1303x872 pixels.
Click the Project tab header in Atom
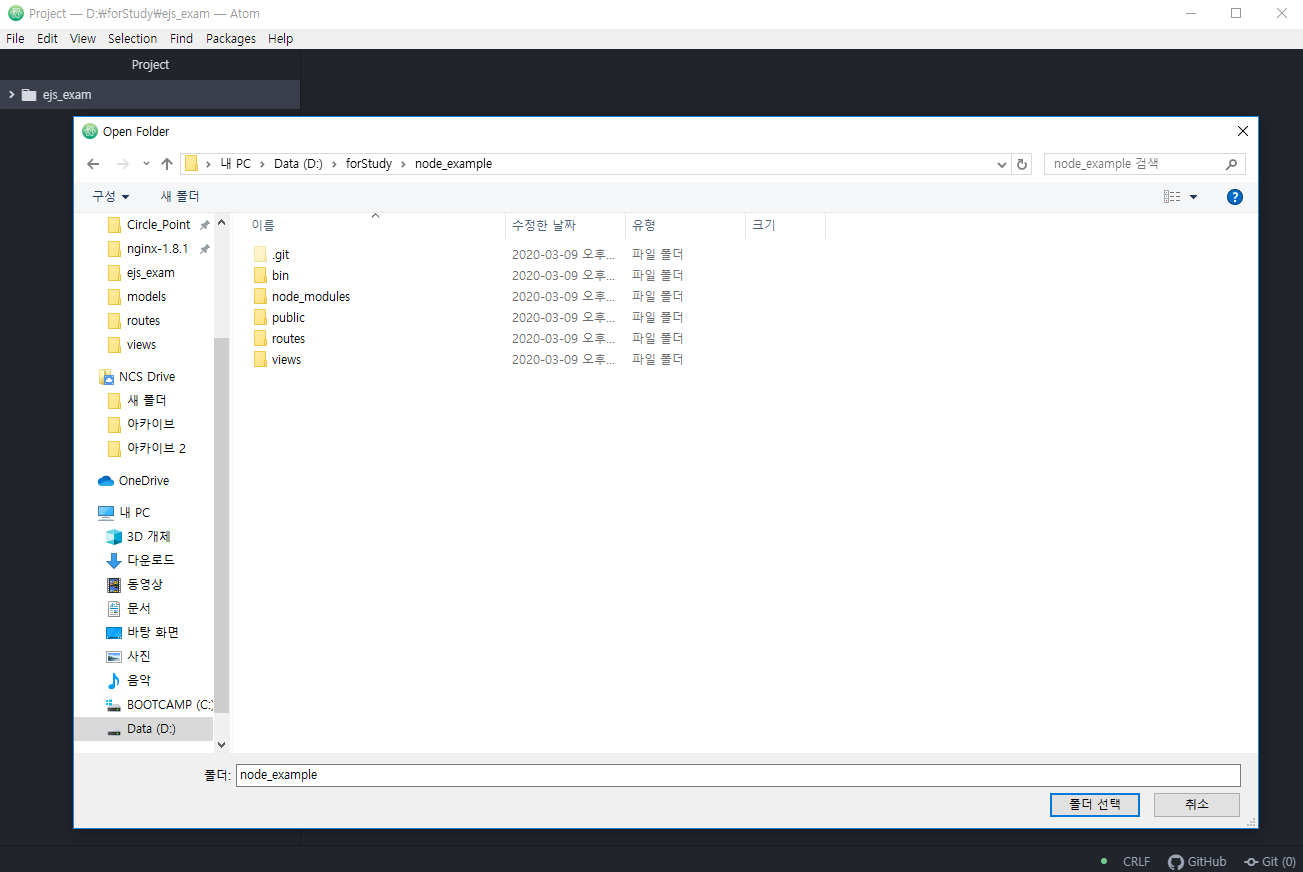tap(150, 65)
